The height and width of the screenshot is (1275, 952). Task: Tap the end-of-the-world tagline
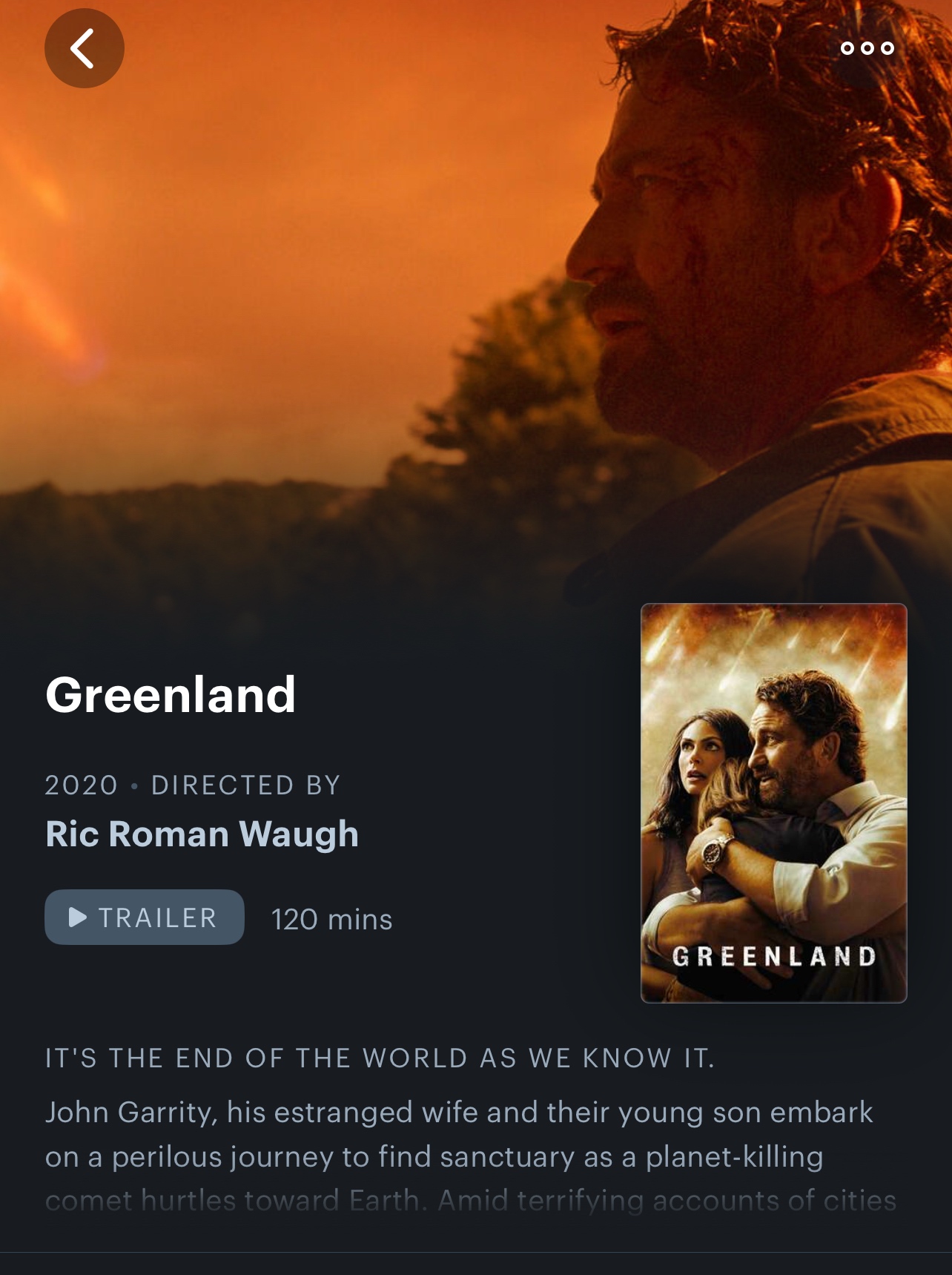380,1058
